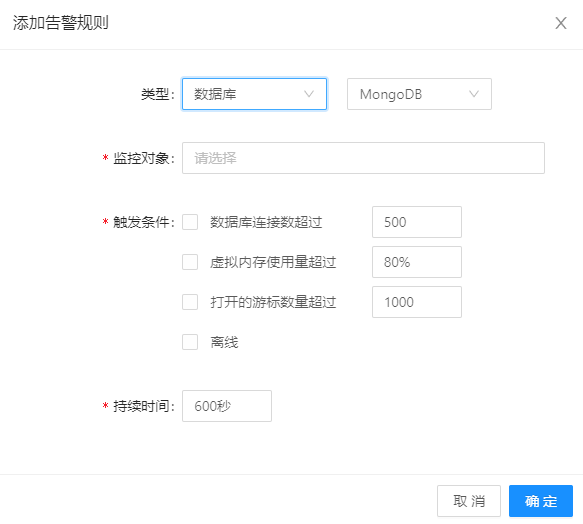Click the chevron arrow beside MongoDB

pos(474,94)
